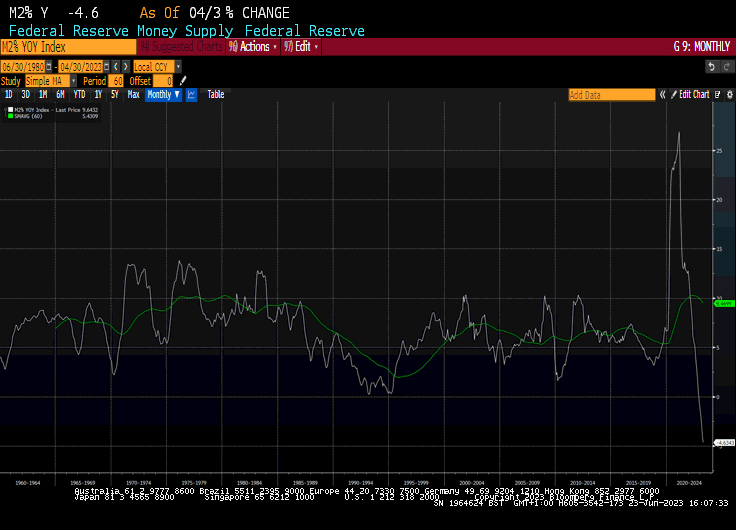Select the 5Y time range

tap(115, 95)
